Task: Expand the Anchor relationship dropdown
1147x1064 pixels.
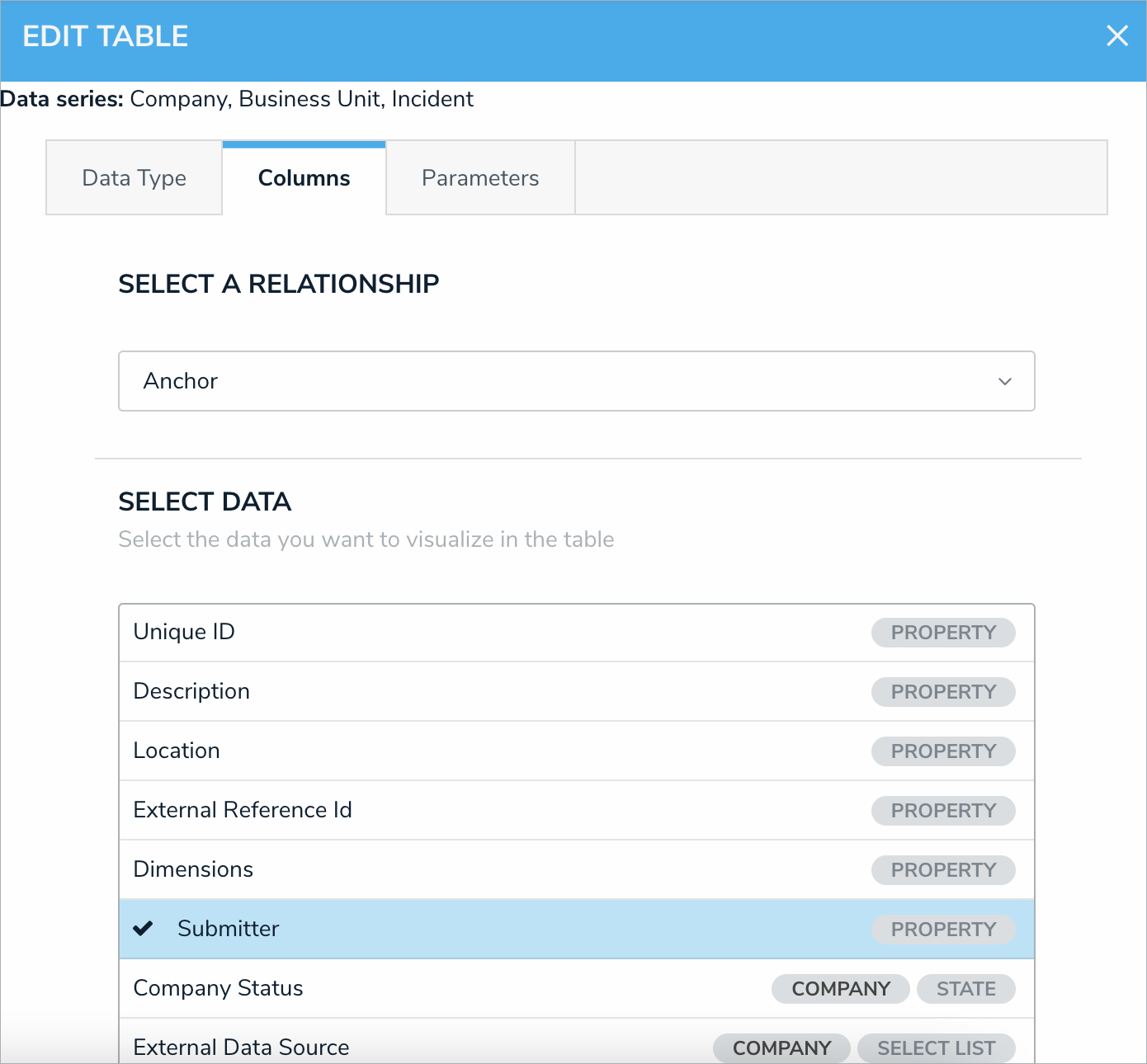Action: tap(576, 381)
